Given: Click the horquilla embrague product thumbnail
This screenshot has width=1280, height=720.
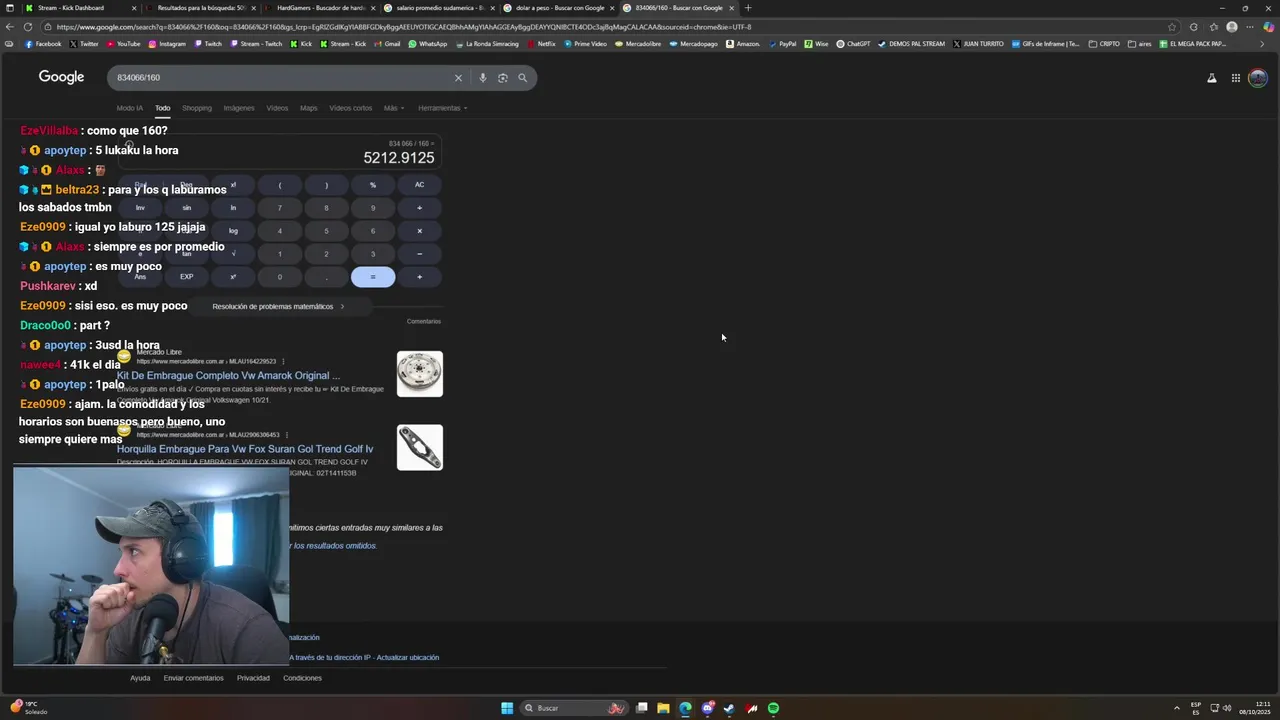Looking at the screenshot, I should pos(420,447).
